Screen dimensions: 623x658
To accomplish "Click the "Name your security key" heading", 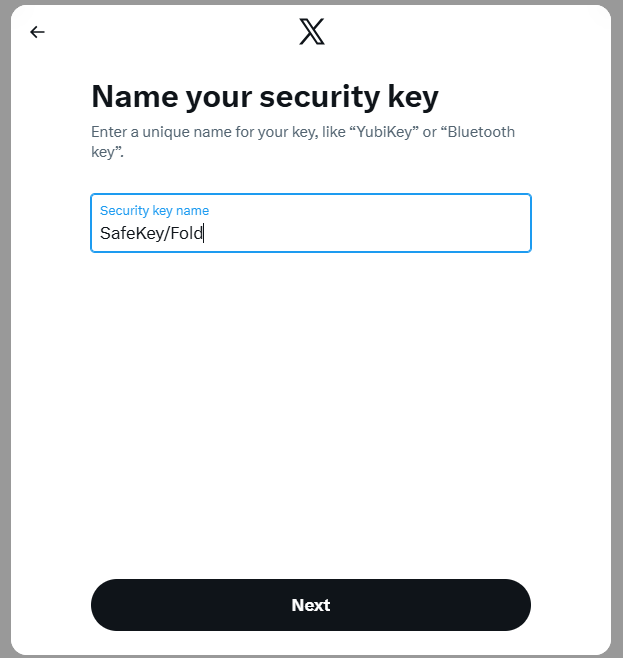I will [265, 97].
